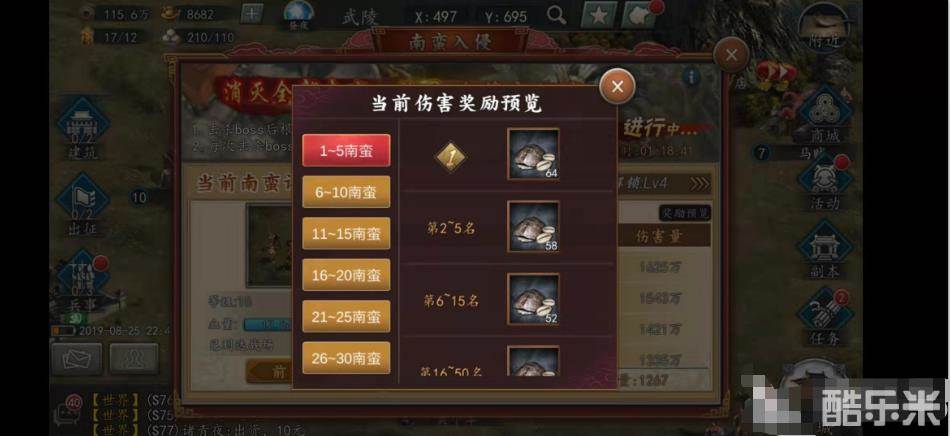The height and width of the screenshot is (436, 950).
Task: Open the 商城 shop icon
Action: pos(825,114)
